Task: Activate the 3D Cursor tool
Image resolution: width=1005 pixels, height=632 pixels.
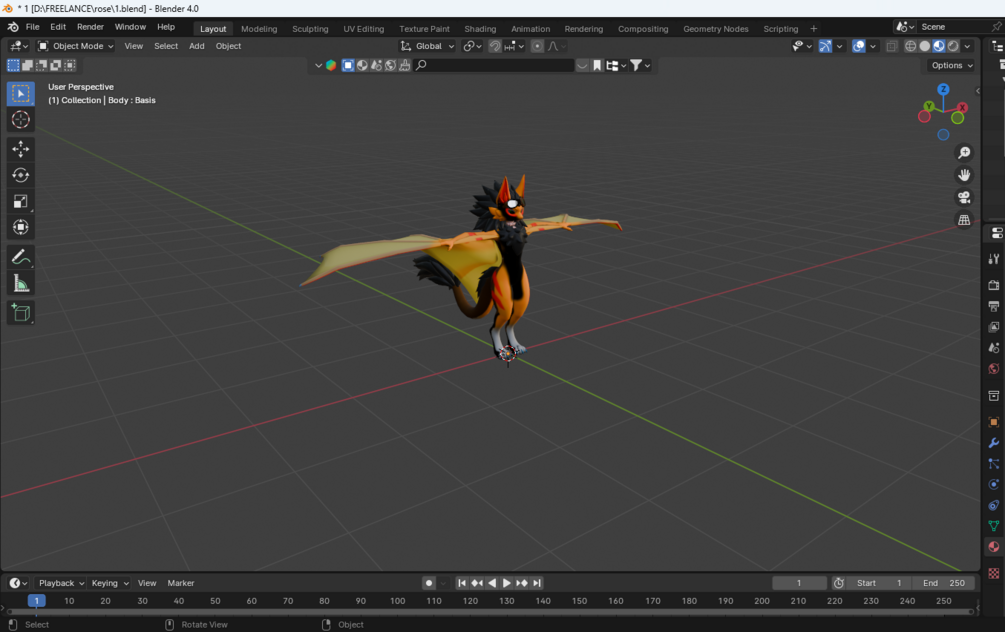Action: 21,120
